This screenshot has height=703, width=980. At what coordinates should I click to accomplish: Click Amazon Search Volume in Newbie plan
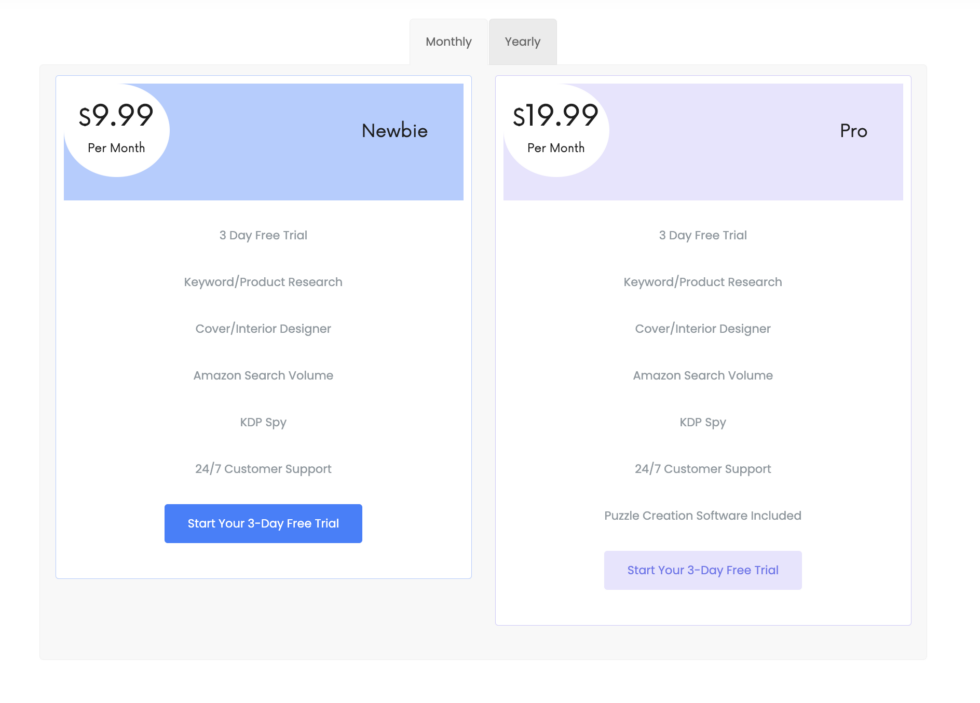pyautogui.click(x=263, y=376)
